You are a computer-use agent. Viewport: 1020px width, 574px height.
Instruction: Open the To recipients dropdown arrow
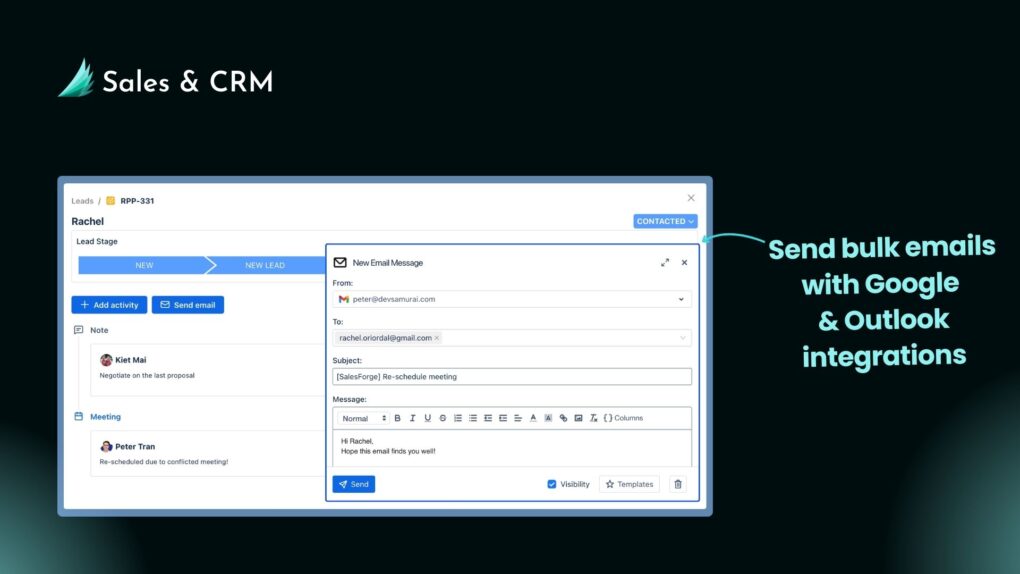pos(682,338)
